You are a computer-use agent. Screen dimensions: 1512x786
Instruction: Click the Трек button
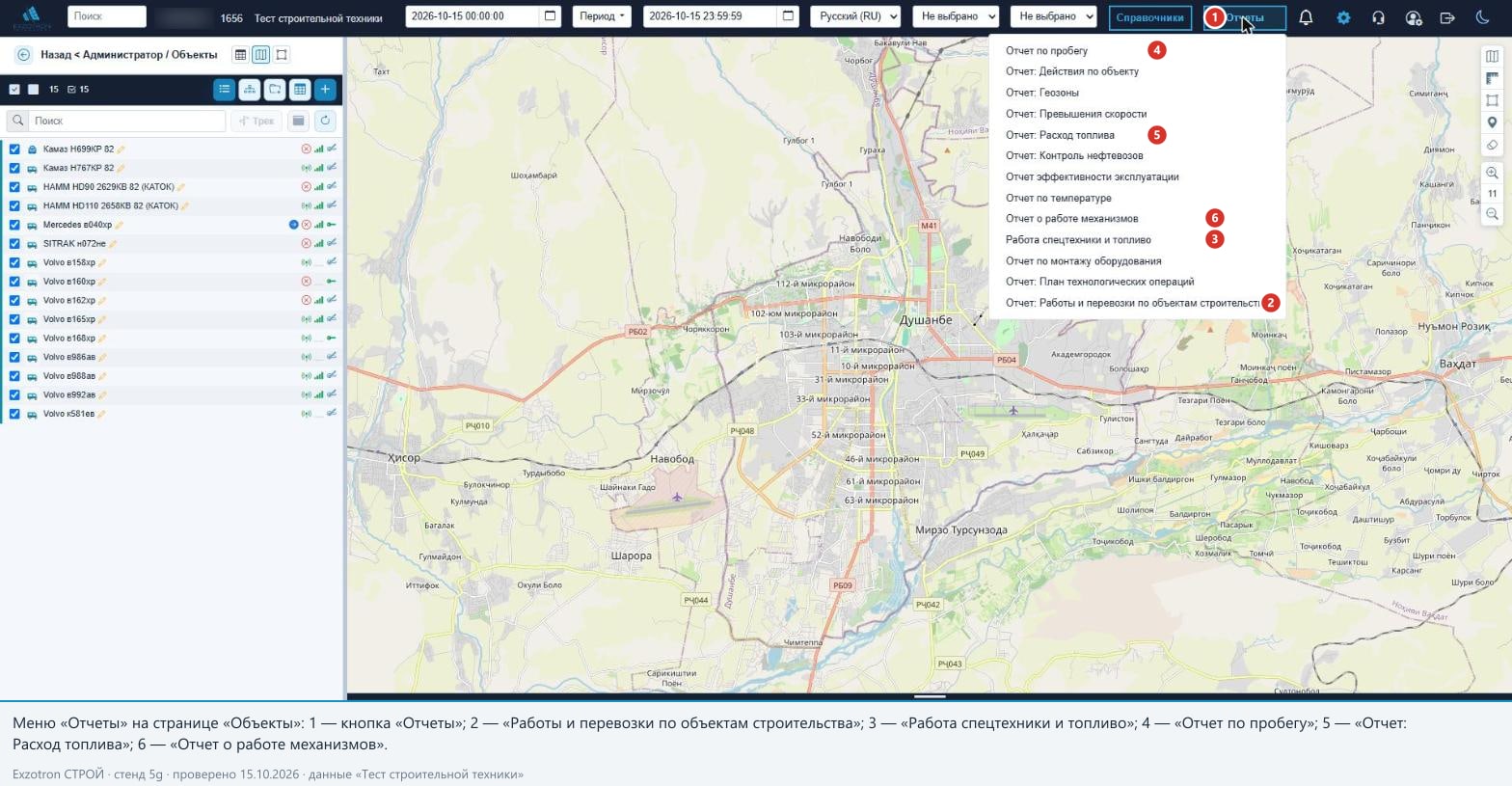coord(256,121)
